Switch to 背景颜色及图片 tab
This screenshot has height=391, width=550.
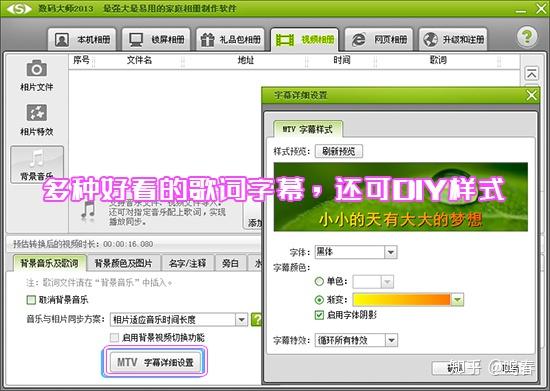coord(123,263)
